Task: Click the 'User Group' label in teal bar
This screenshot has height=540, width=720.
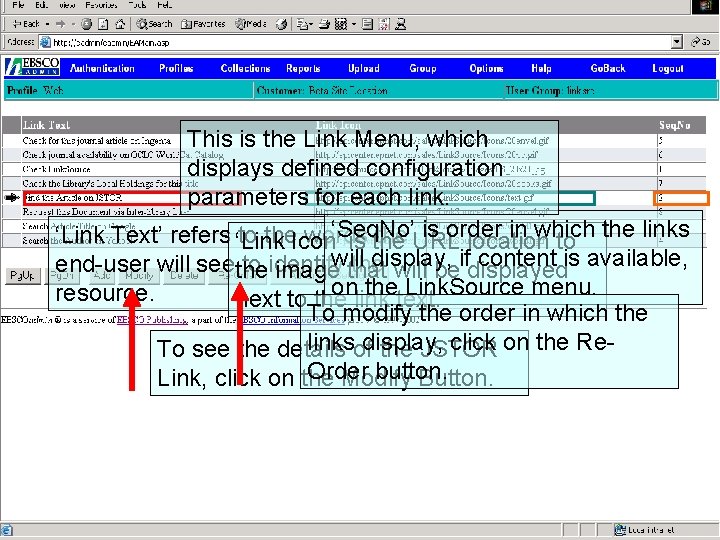Action: click(550, 90)
